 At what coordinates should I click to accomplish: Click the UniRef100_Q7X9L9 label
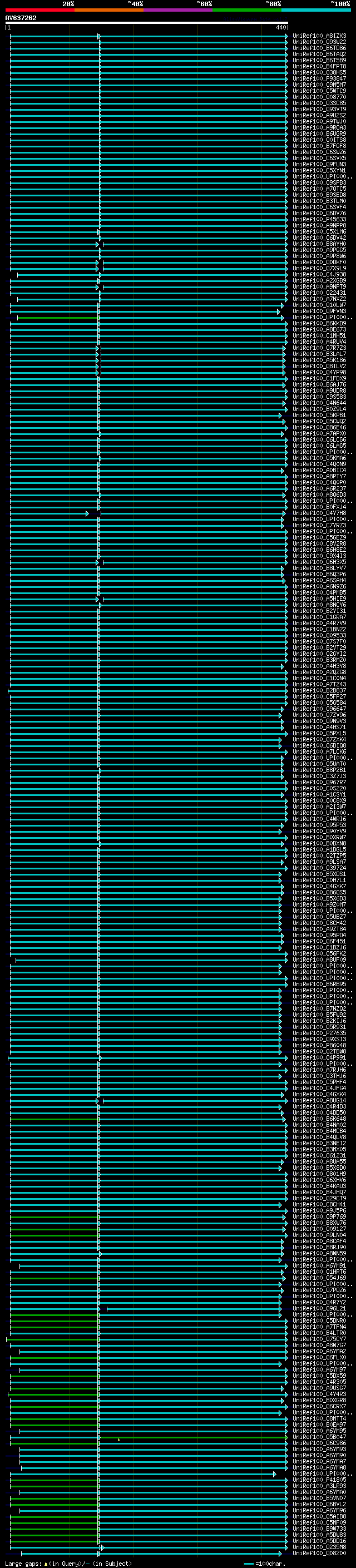coord(319,269)
